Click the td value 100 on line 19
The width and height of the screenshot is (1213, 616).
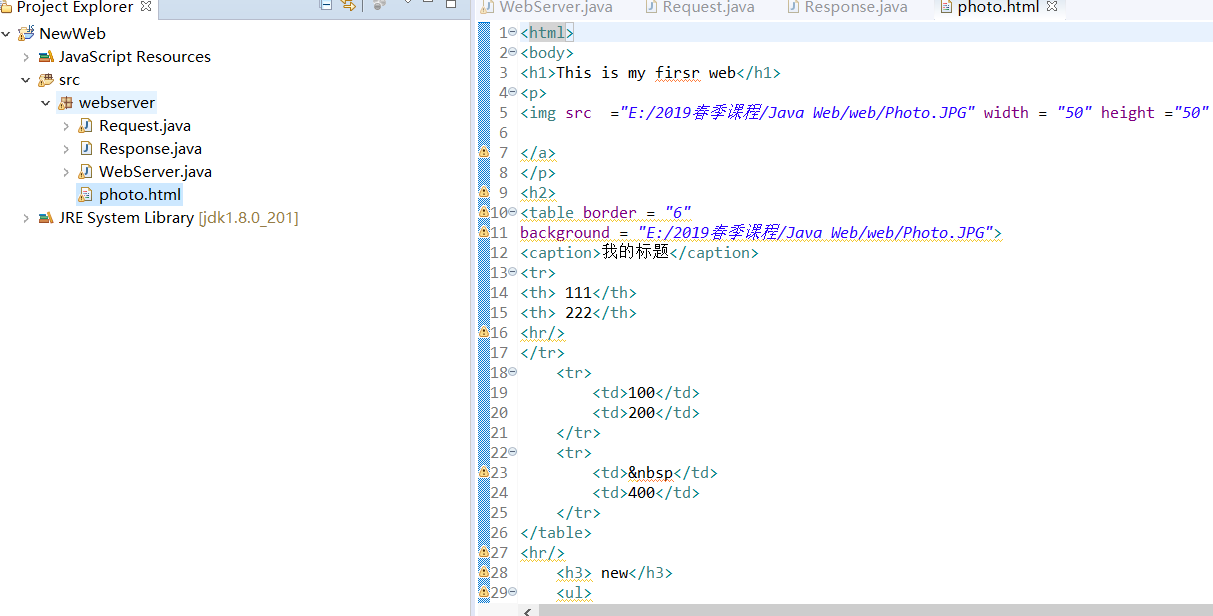(641, 392)
